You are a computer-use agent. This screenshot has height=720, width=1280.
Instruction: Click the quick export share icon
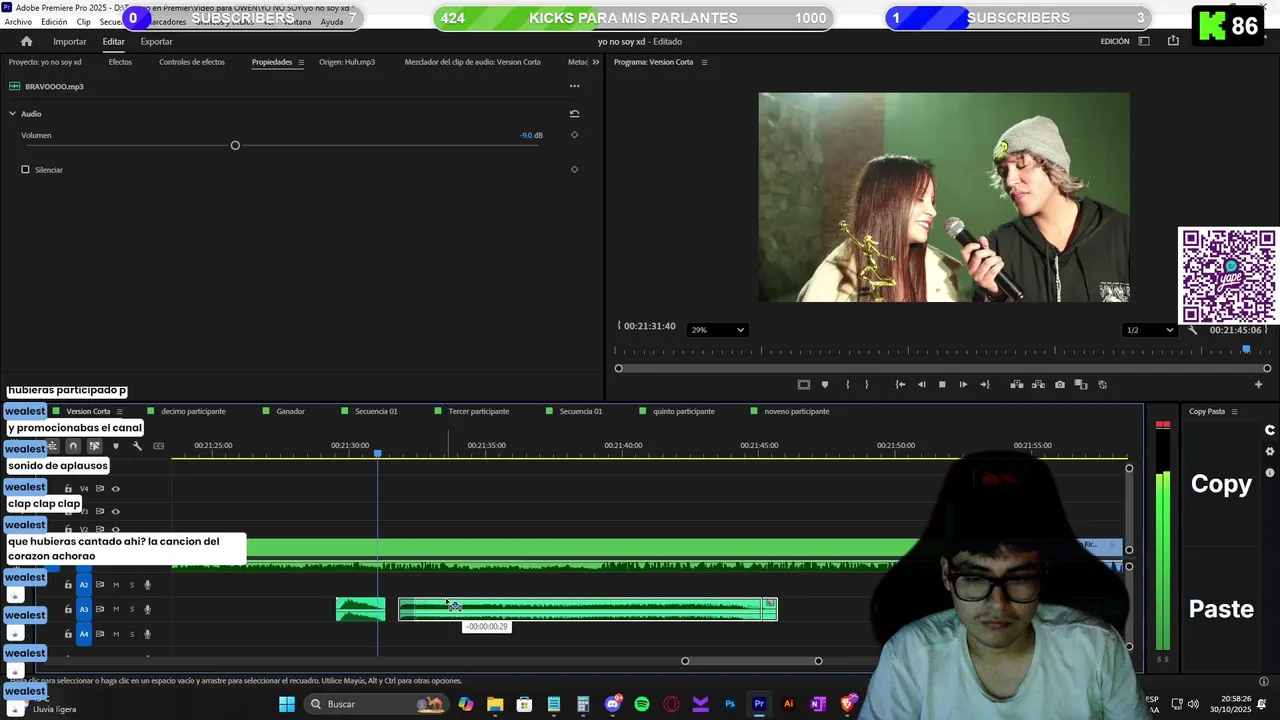(x=1173, y=41)
